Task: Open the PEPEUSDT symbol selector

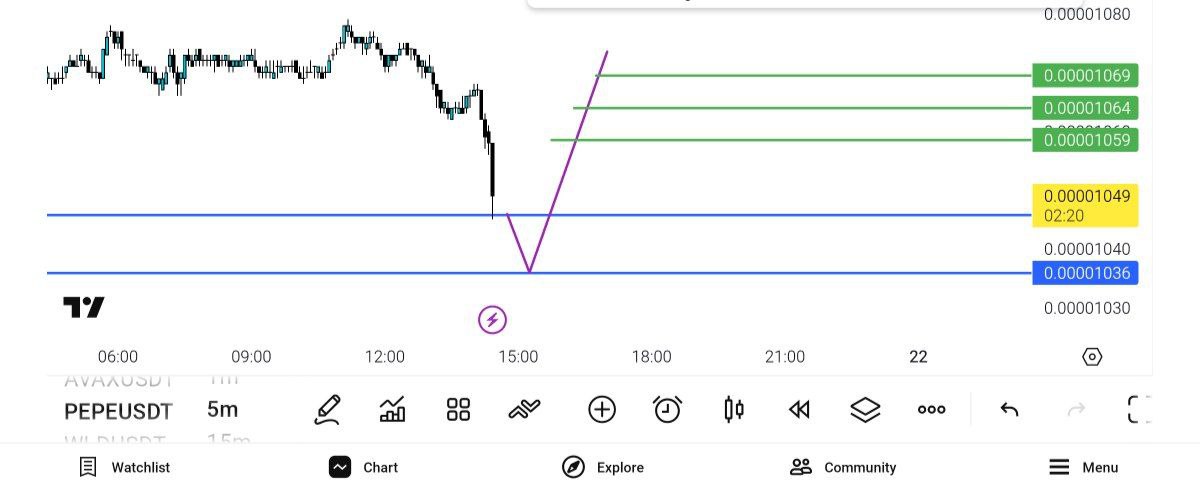Action: coord(118,411)
